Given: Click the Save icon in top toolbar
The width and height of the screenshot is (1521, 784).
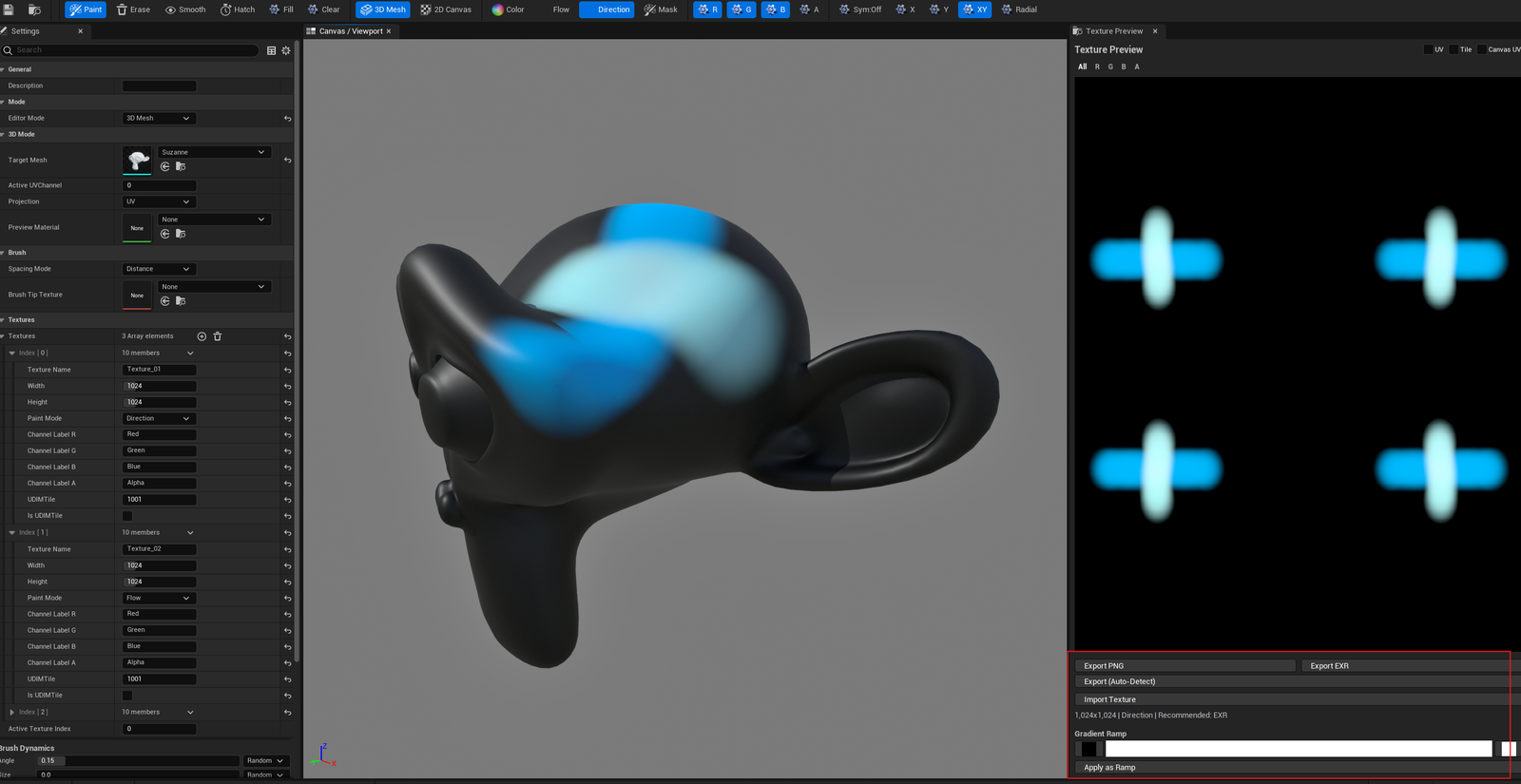Looking at the screenshot, I should [9, 10].
